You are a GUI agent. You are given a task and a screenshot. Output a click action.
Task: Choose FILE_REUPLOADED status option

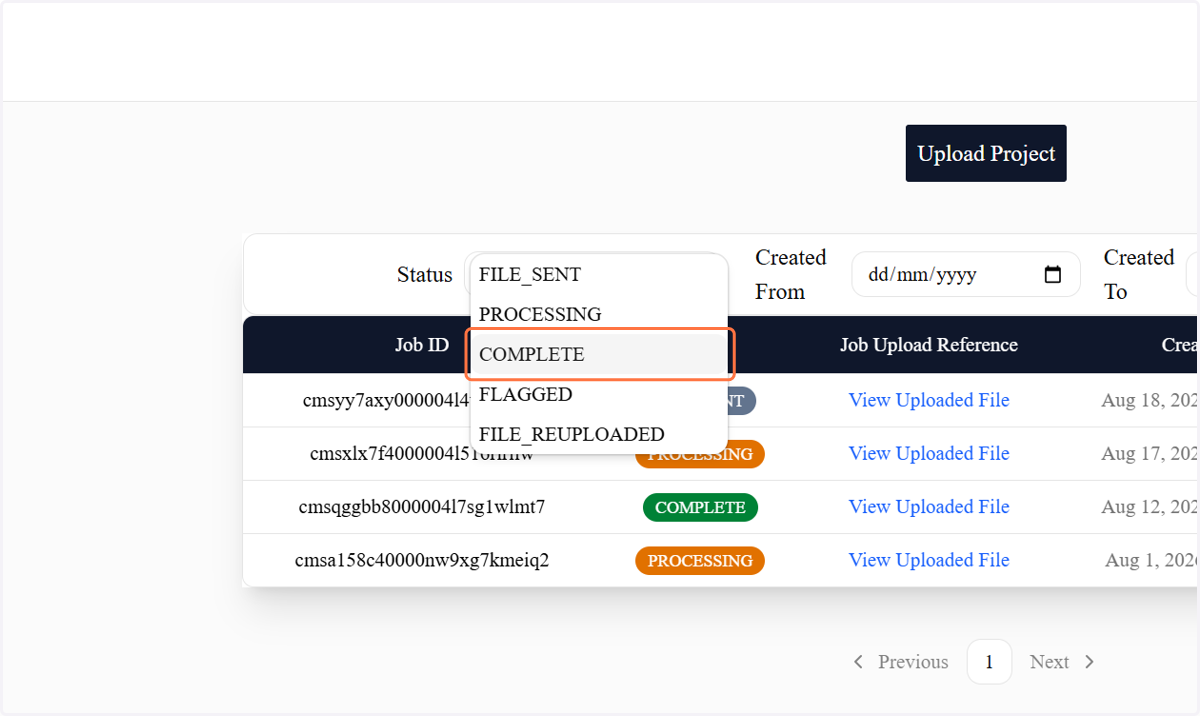pyautogui.click(x=598, y=434)
